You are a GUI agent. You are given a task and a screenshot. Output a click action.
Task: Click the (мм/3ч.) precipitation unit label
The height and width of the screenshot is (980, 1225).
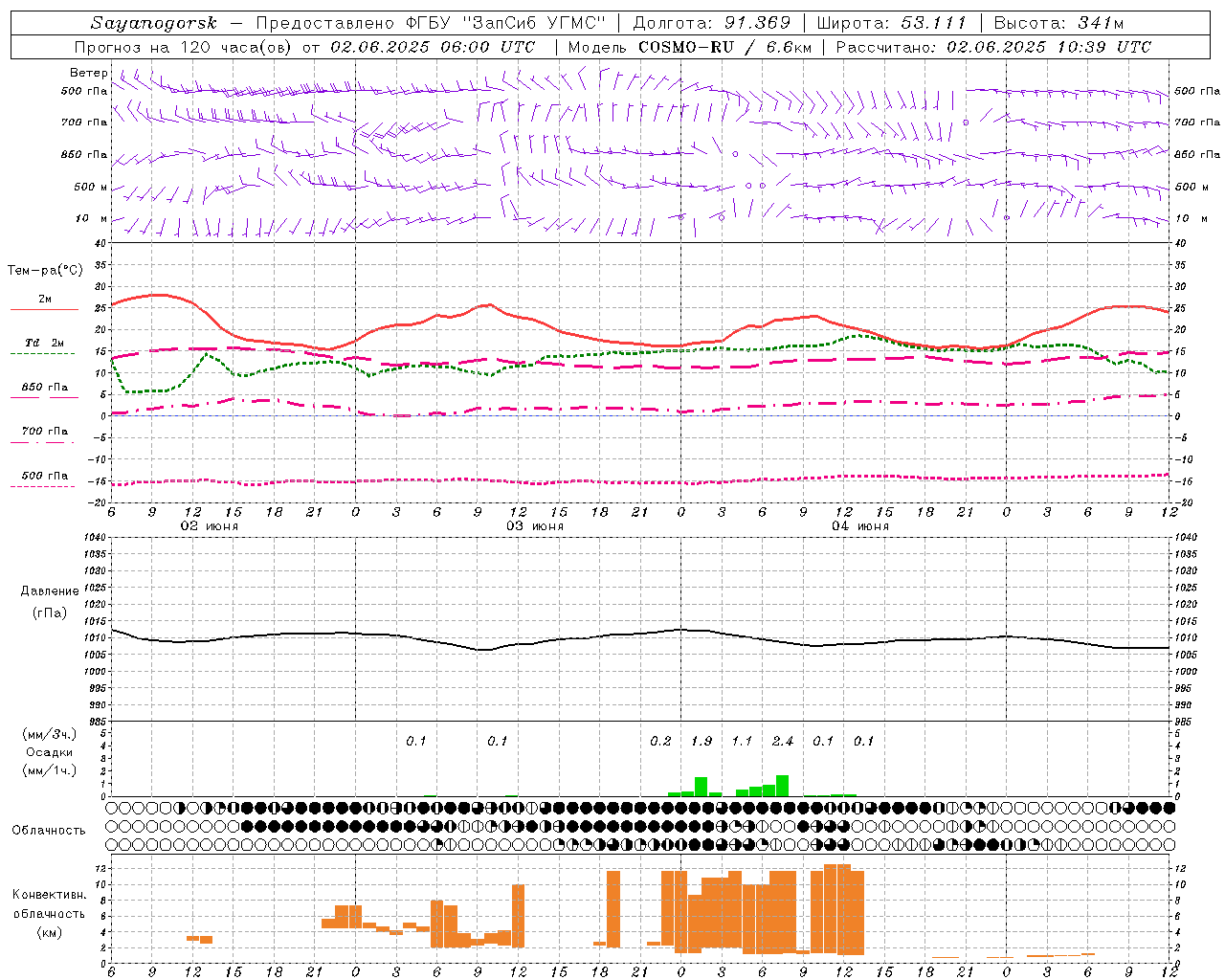point(49,734)
